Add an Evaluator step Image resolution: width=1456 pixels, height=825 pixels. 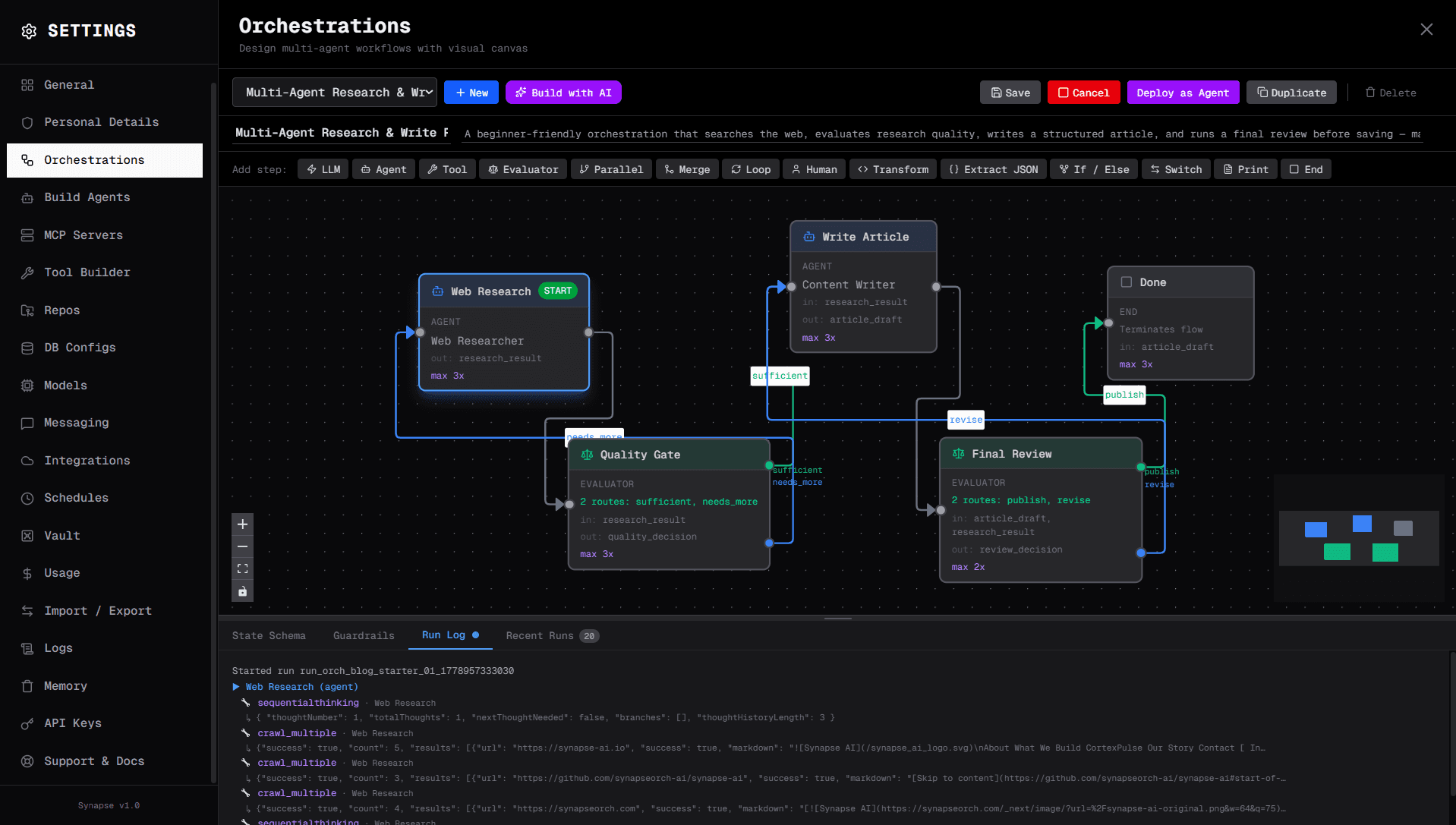point(523,169)
